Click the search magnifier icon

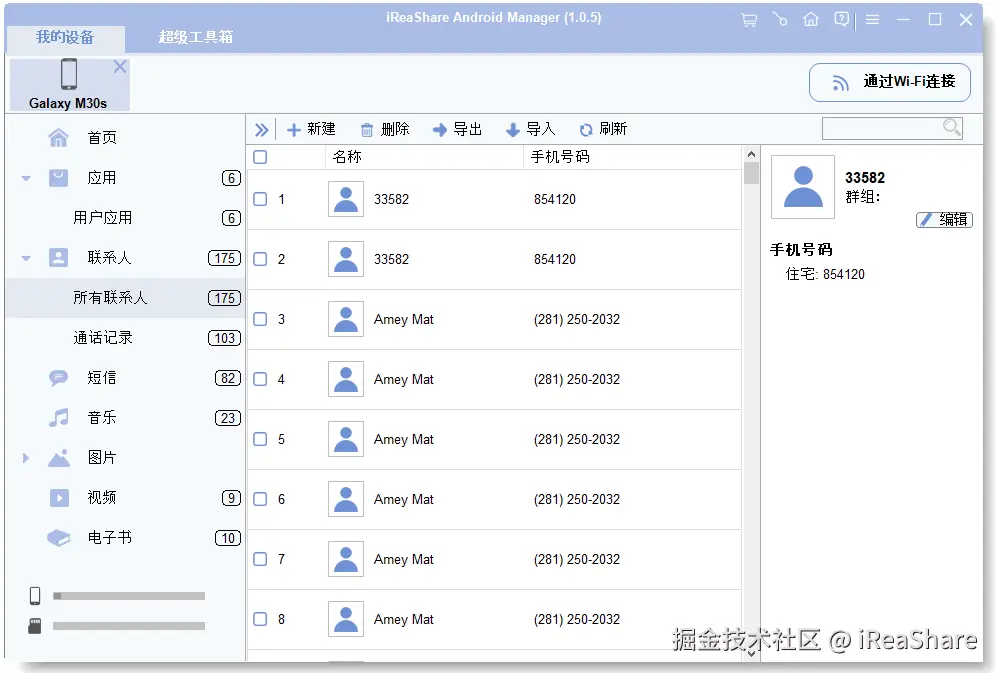click(x=951, y=127)
